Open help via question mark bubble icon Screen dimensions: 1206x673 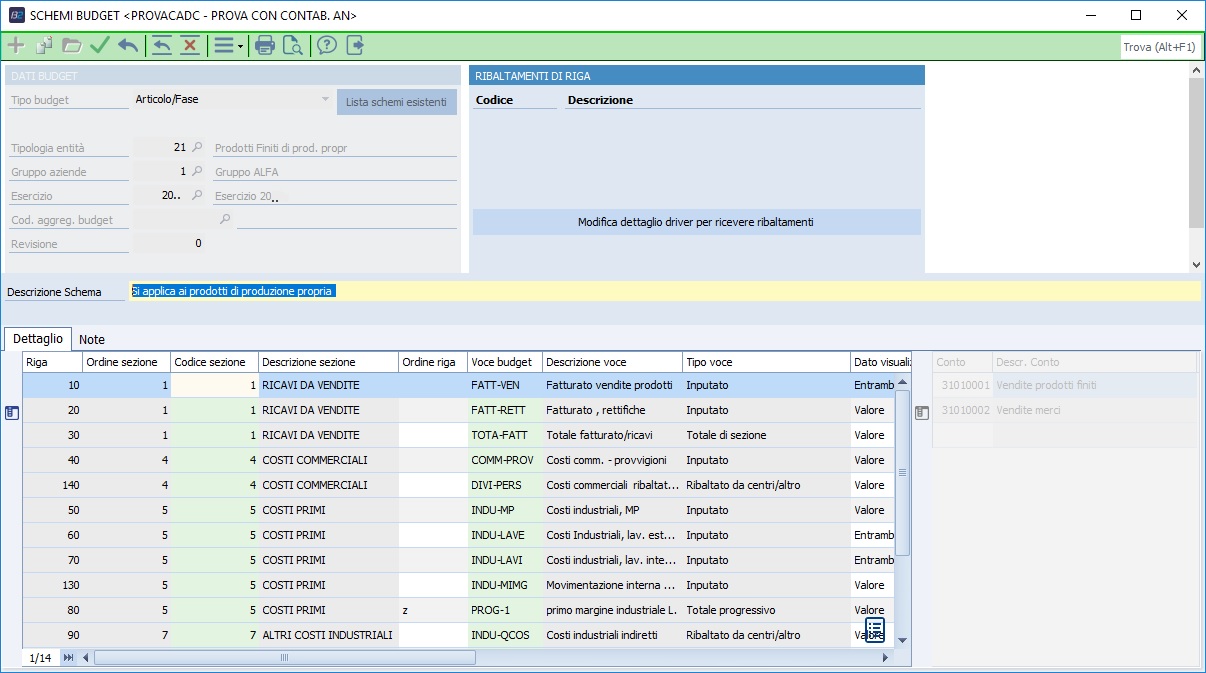pyautogui.click(x=326, y=45)
